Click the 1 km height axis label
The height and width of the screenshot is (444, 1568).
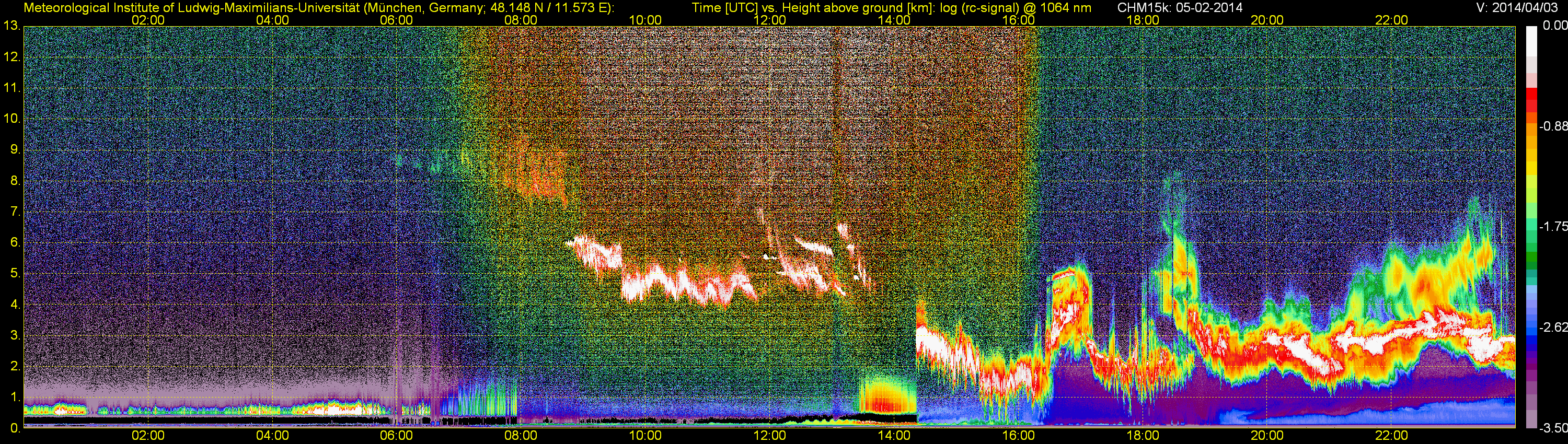[15, 397]
